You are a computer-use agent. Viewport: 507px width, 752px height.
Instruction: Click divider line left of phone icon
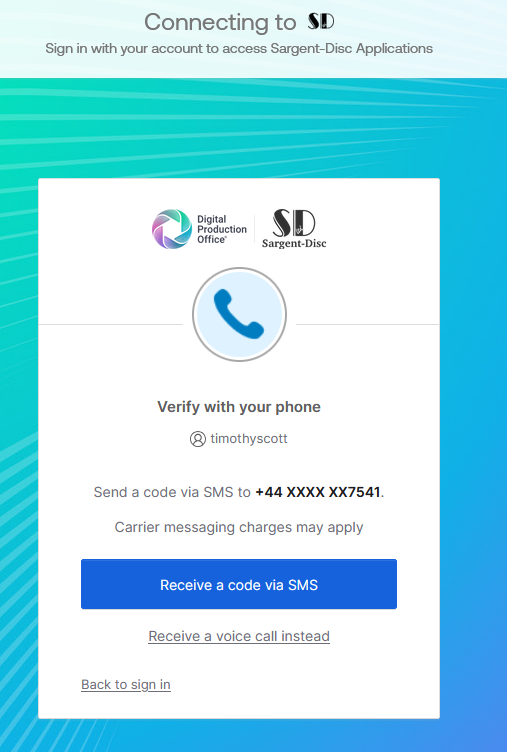(x=110, y=324)
